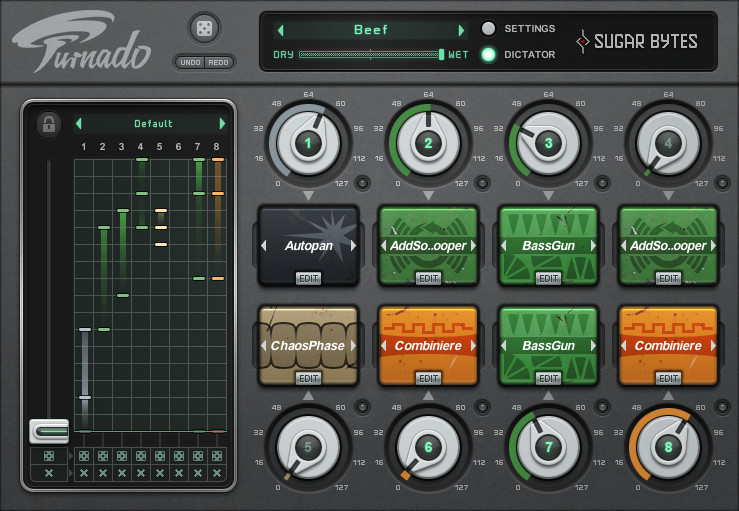The height and width of the screenshot is (511, 739).
Task: Select the previous preset before Beef
Action: click(281, 31)
